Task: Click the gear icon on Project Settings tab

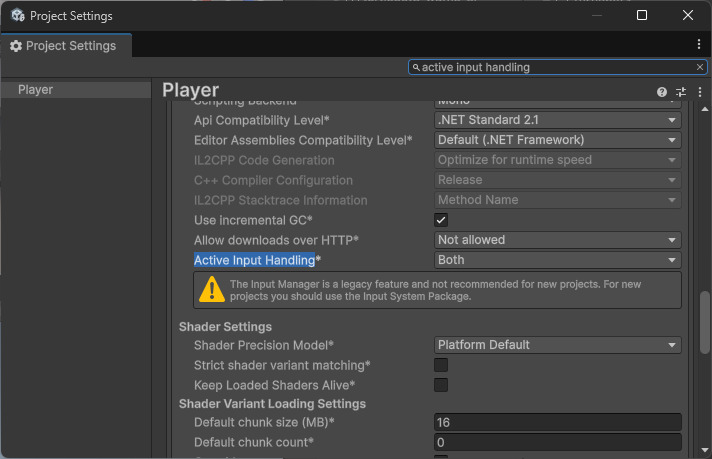Action: [16, 46]
